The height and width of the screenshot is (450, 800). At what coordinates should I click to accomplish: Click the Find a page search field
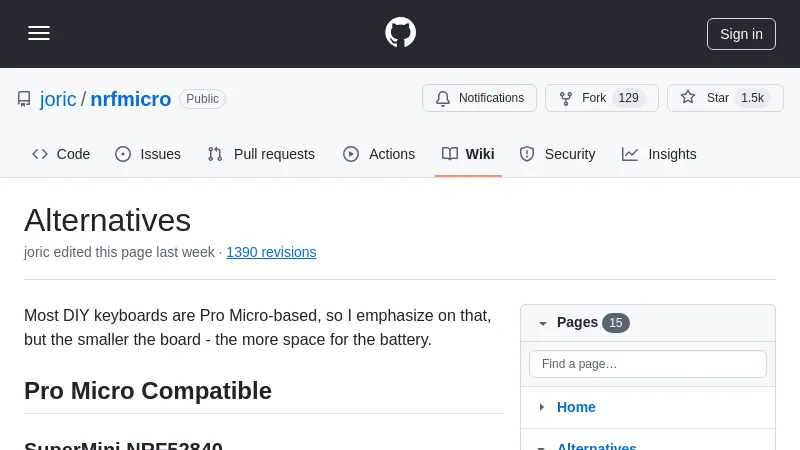(647, 364)
